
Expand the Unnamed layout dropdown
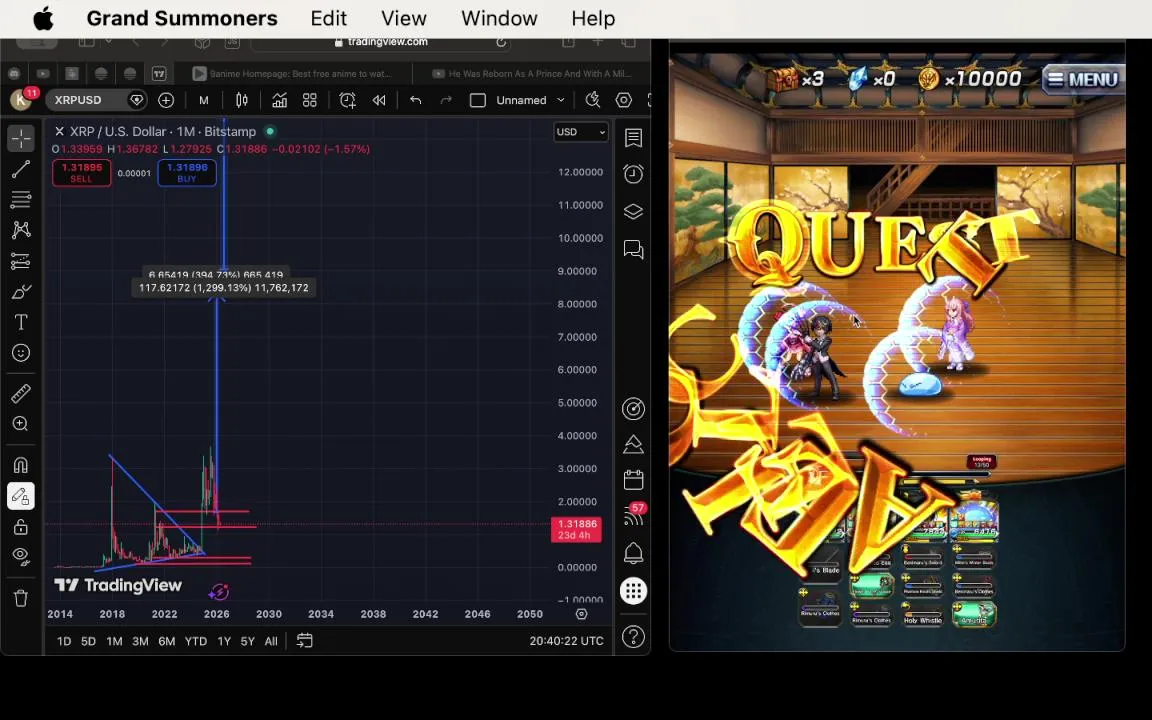click(x=560, y=100)
